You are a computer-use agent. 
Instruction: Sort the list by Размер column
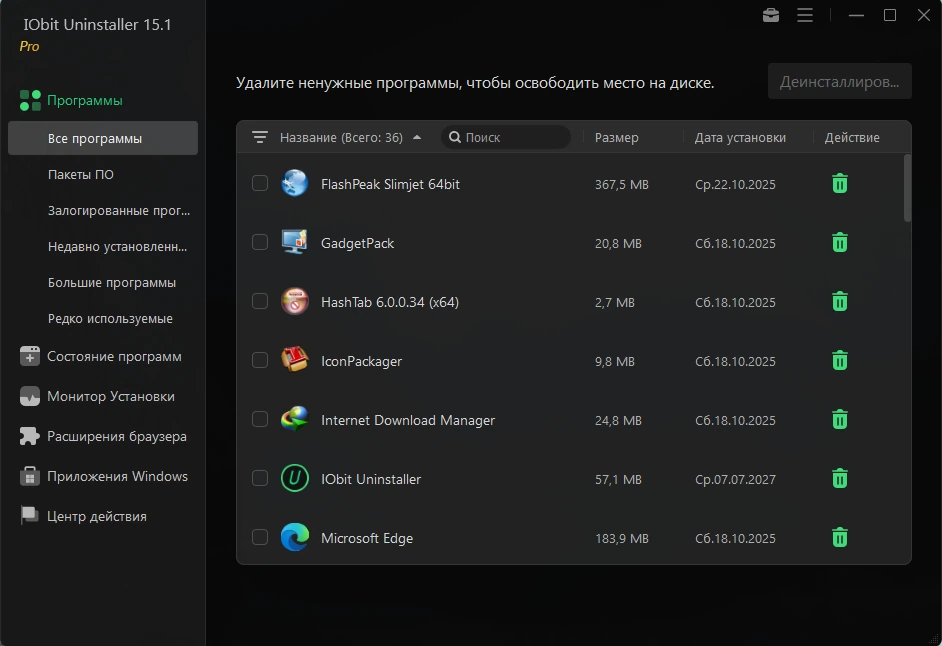pos(616,138)
